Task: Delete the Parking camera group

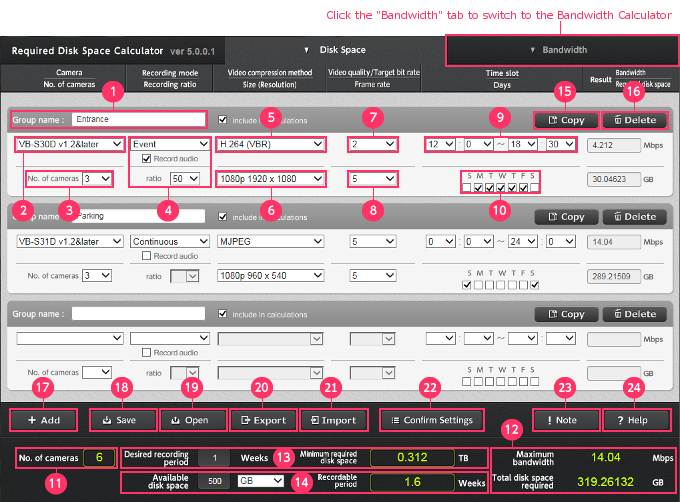Action: point(636,216)
